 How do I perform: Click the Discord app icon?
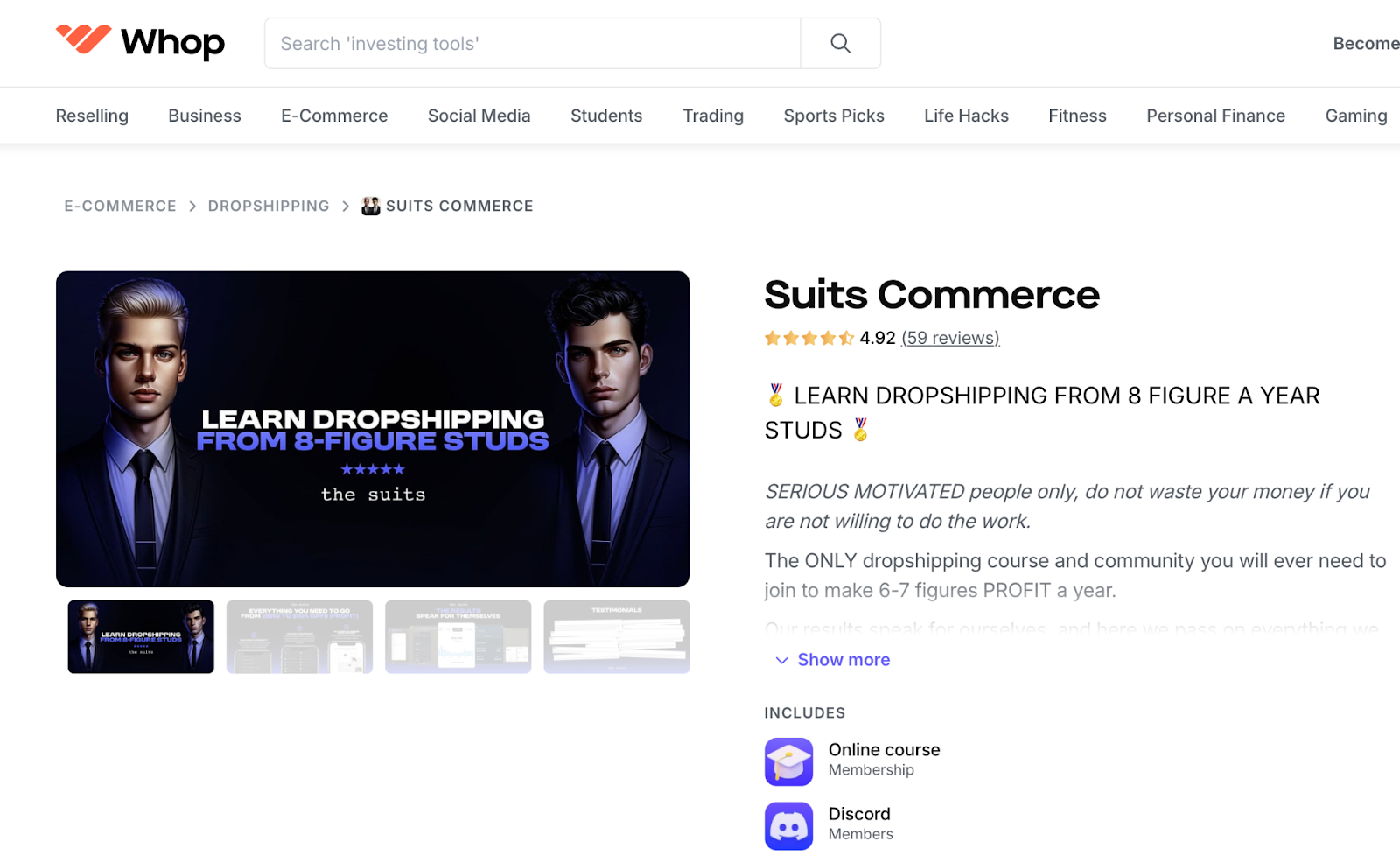pos(788,825)
